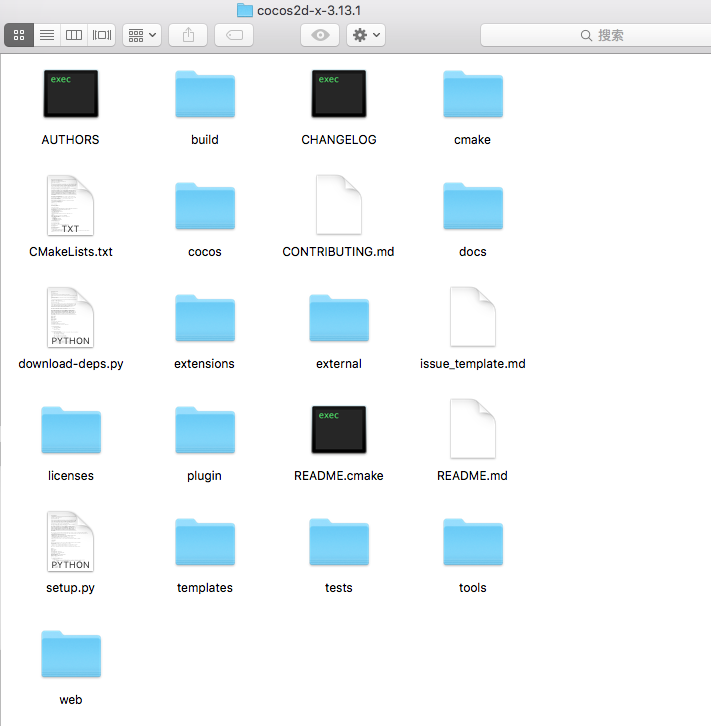Click the 'templates' folder name label
The width and height of the screenshot is (711, 726).
pyautogui.click(x=205, y=588)
